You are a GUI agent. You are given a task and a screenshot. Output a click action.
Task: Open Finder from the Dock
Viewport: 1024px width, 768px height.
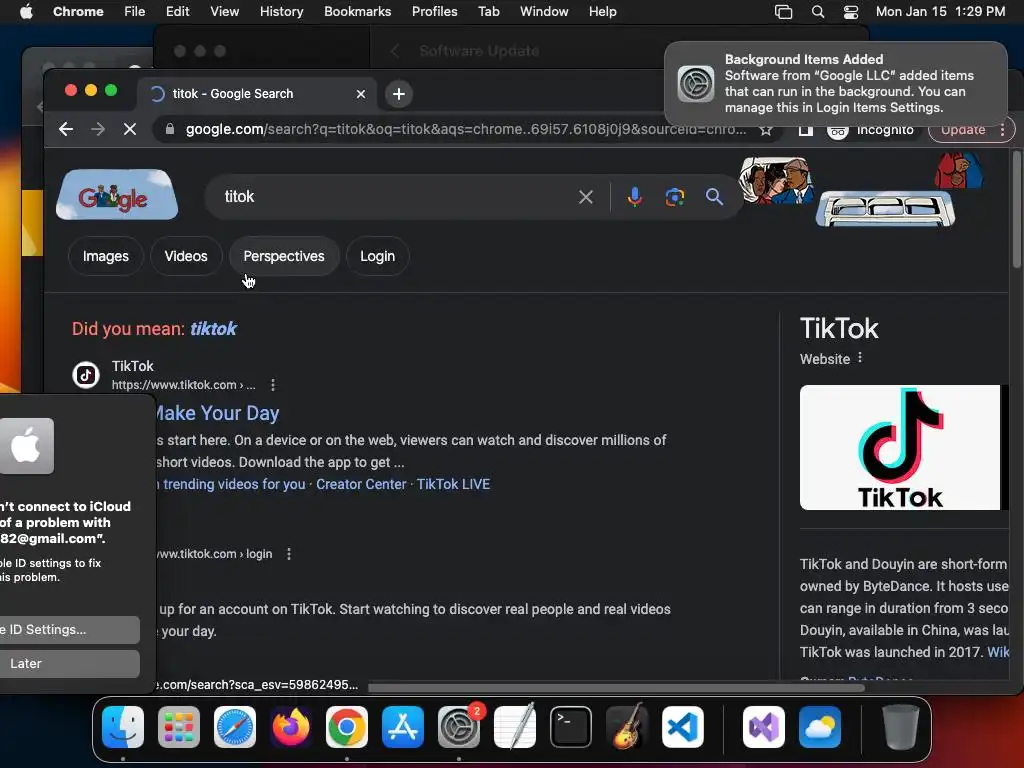pos(123,727)
